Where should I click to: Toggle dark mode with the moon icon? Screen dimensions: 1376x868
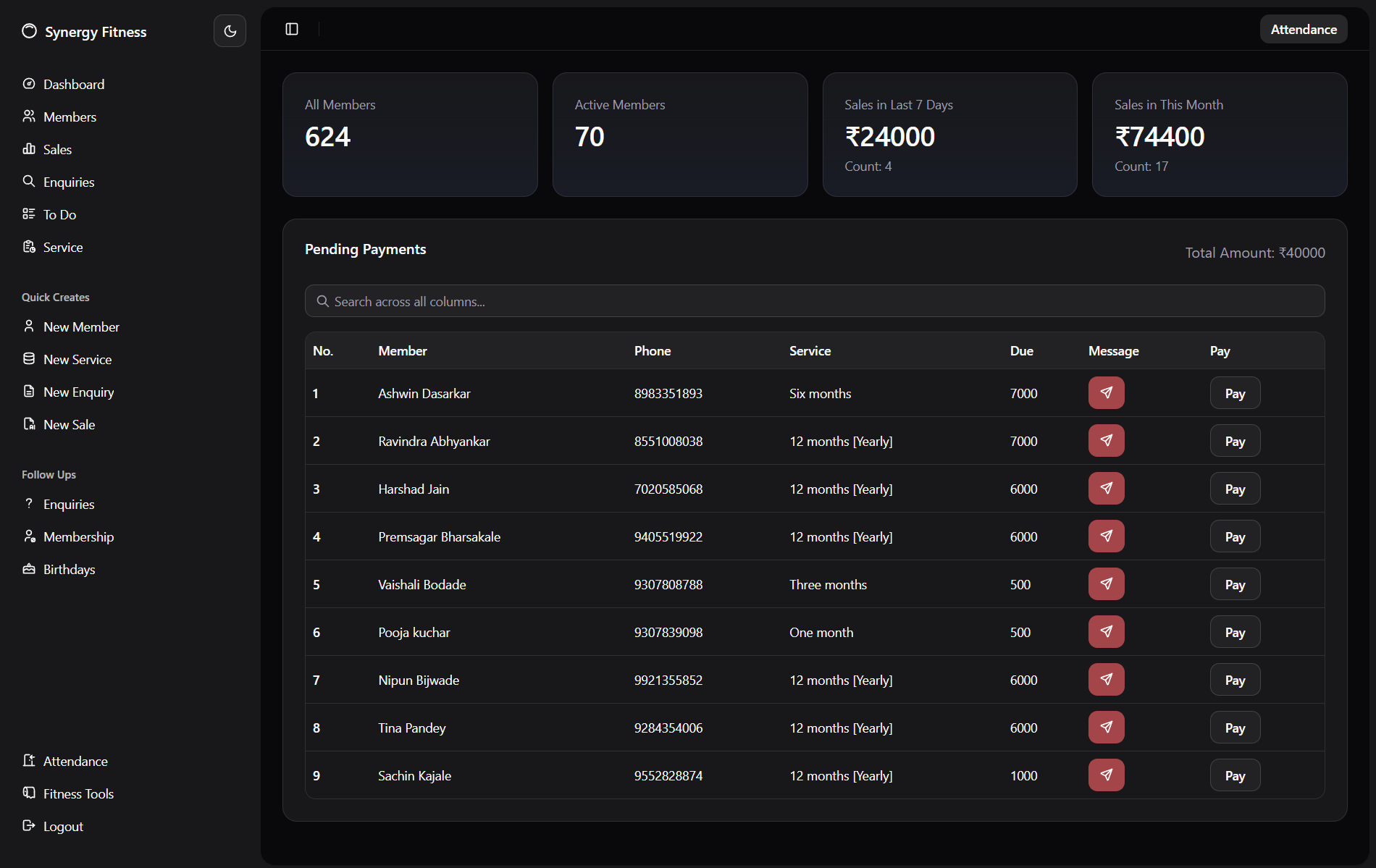pos(230,31)
